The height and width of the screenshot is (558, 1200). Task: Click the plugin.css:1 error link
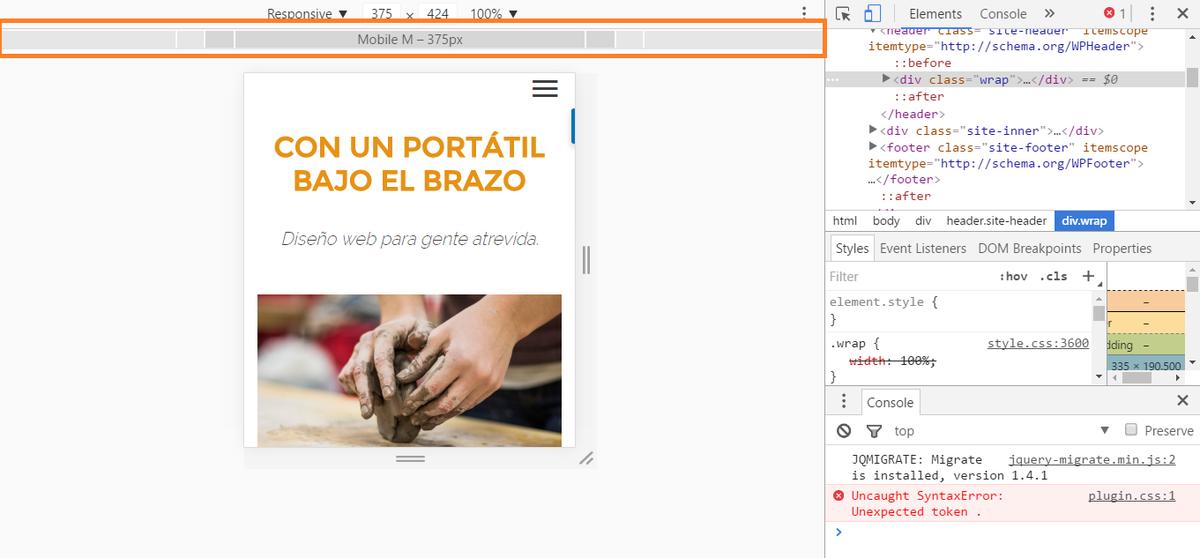pos(1131,495)
